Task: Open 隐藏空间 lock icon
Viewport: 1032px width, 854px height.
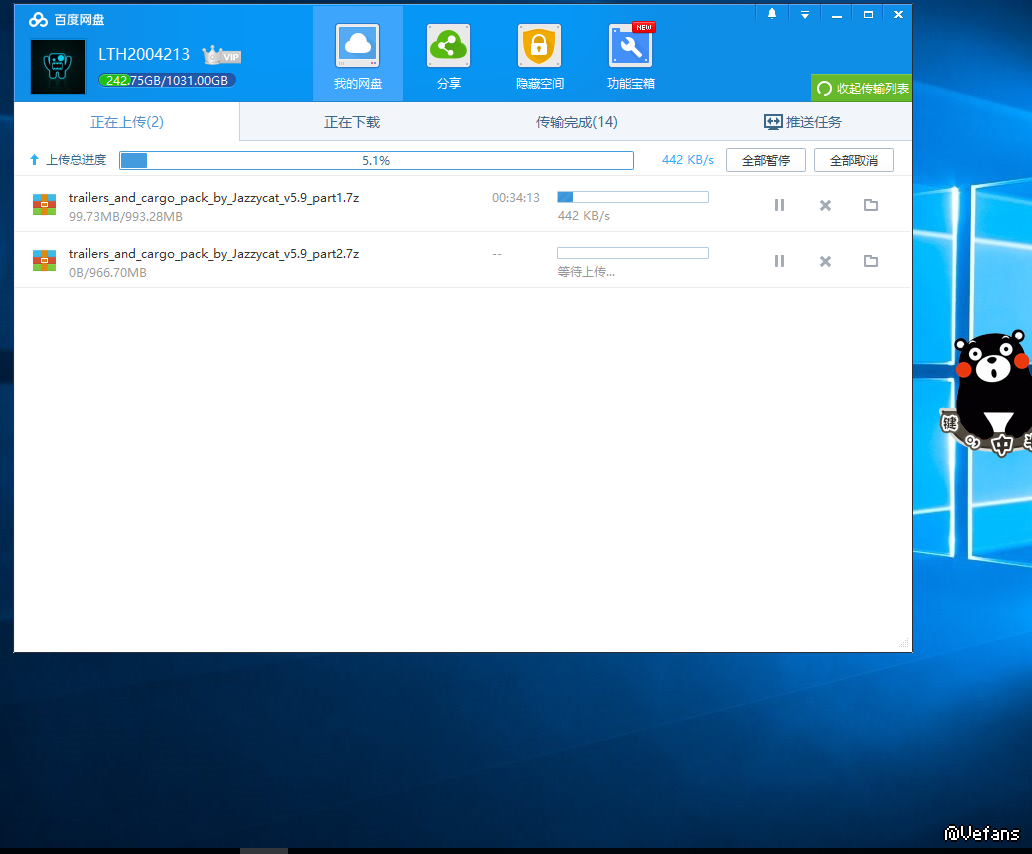Action: [539, 47]
